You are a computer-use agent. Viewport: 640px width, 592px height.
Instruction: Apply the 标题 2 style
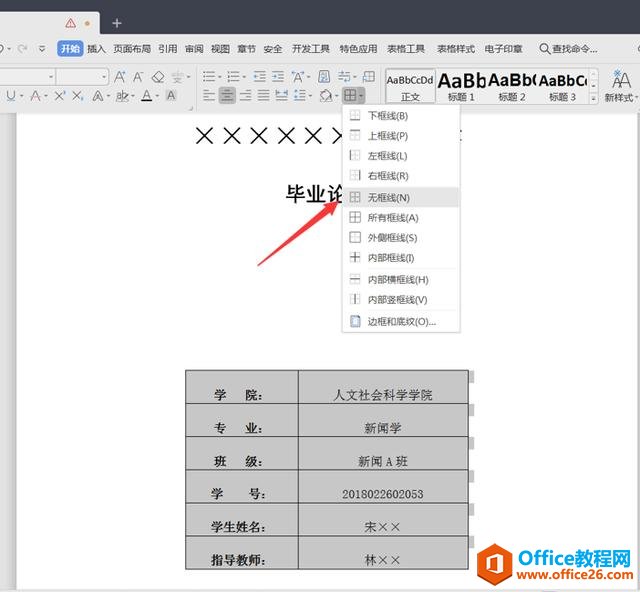512,87
